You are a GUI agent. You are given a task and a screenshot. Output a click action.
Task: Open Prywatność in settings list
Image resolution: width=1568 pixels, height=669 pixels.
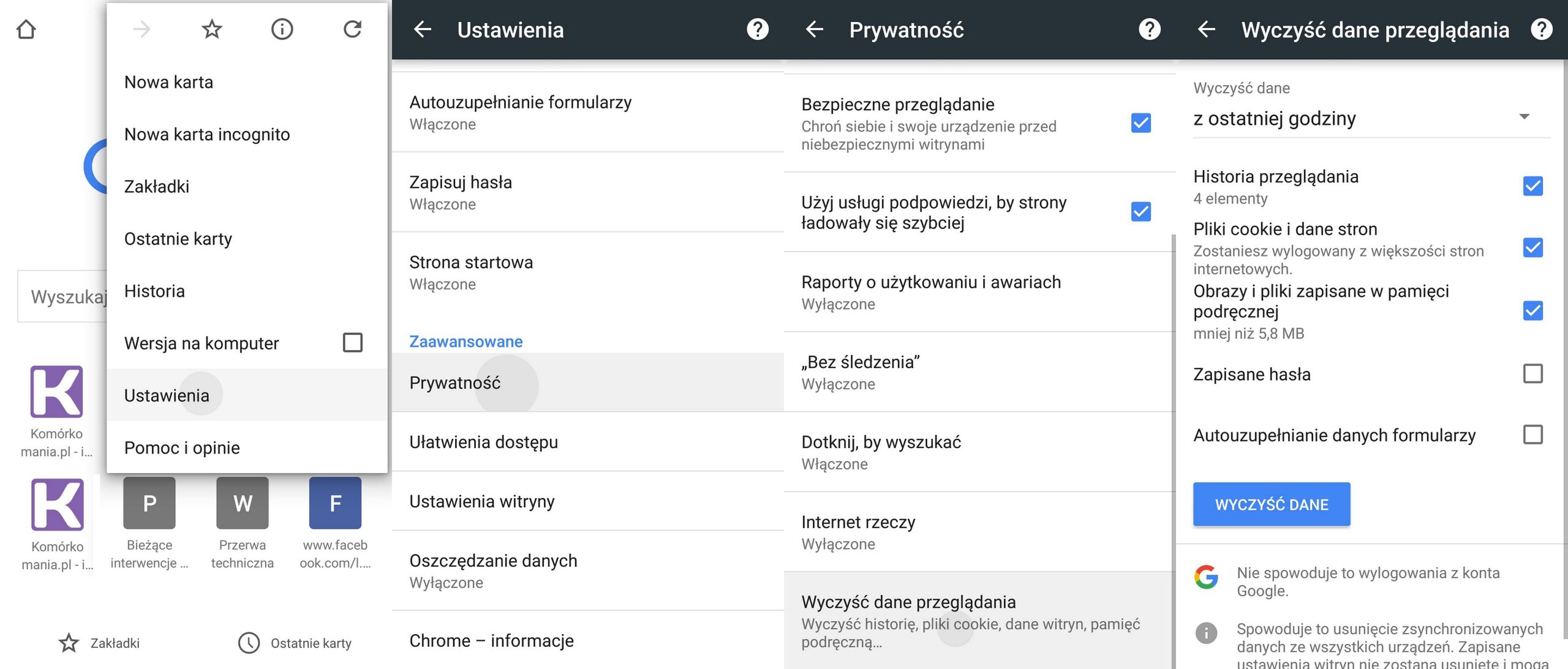click(455, 383)
